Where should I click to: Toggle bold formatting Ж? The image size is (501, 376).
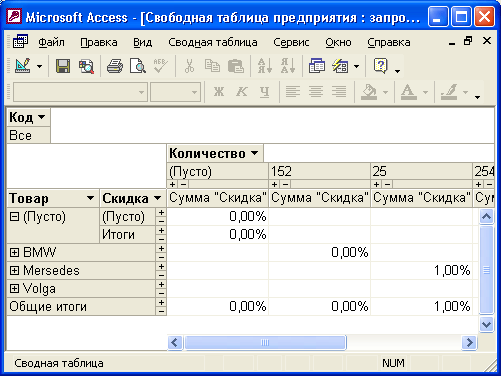(x=219, y=92)
